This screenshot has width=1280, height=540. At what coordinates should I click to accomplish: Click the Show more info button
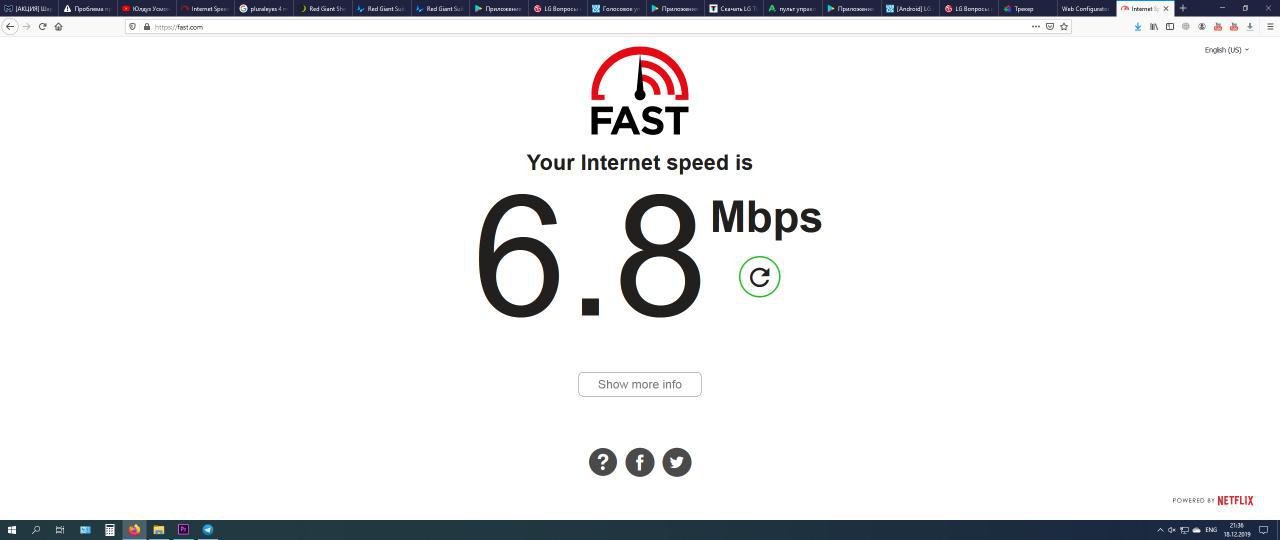640,384
